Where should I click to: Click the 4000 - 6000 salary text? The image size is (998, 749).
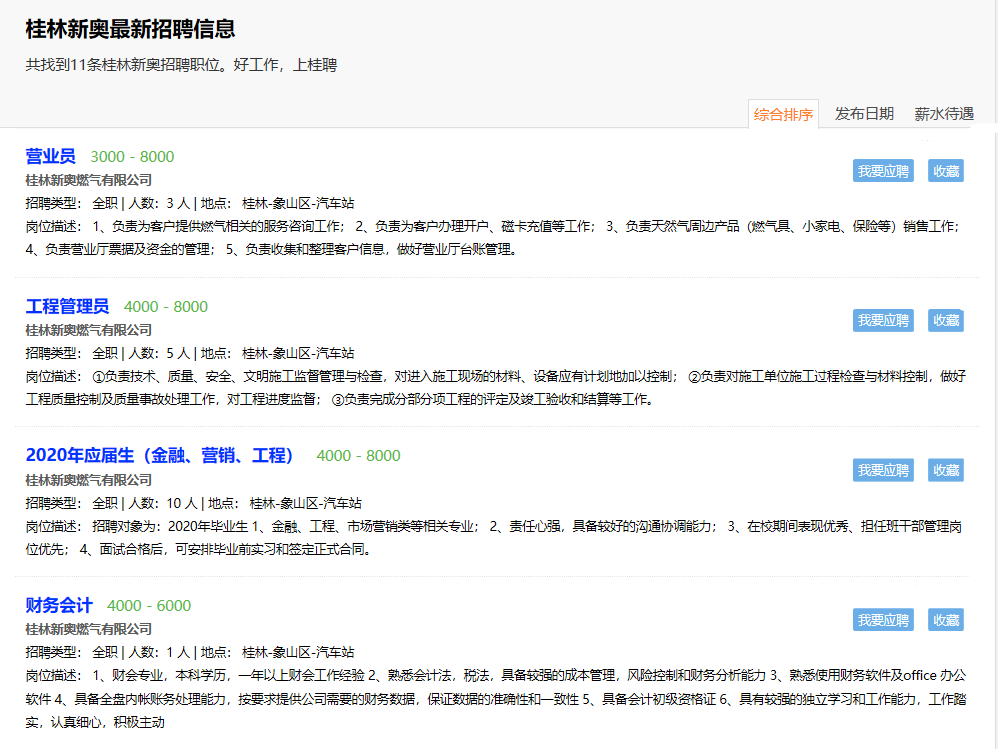tap(149, 605)
